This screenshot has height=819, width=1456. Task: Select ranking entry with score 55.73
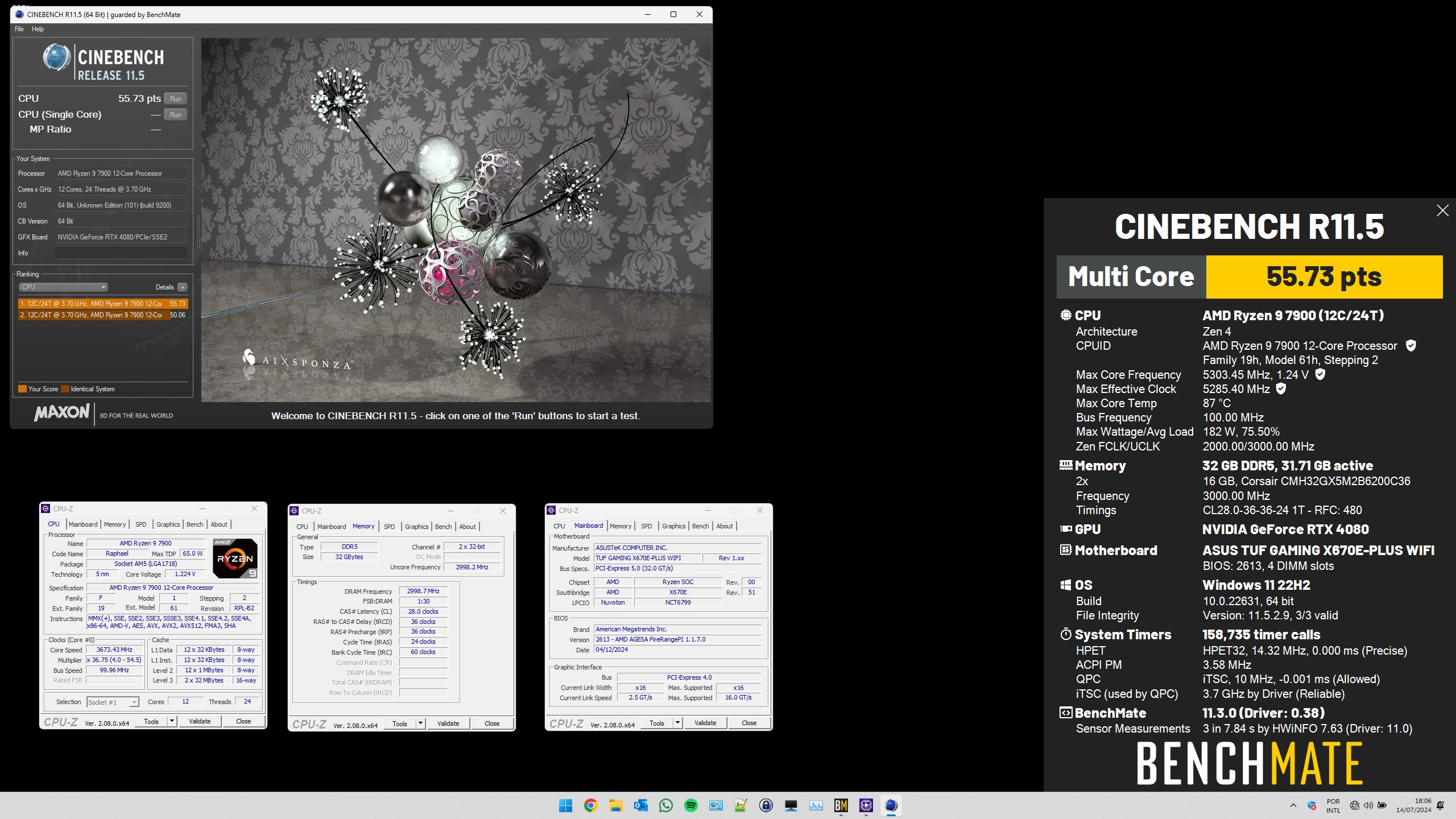tap(102, 304)
